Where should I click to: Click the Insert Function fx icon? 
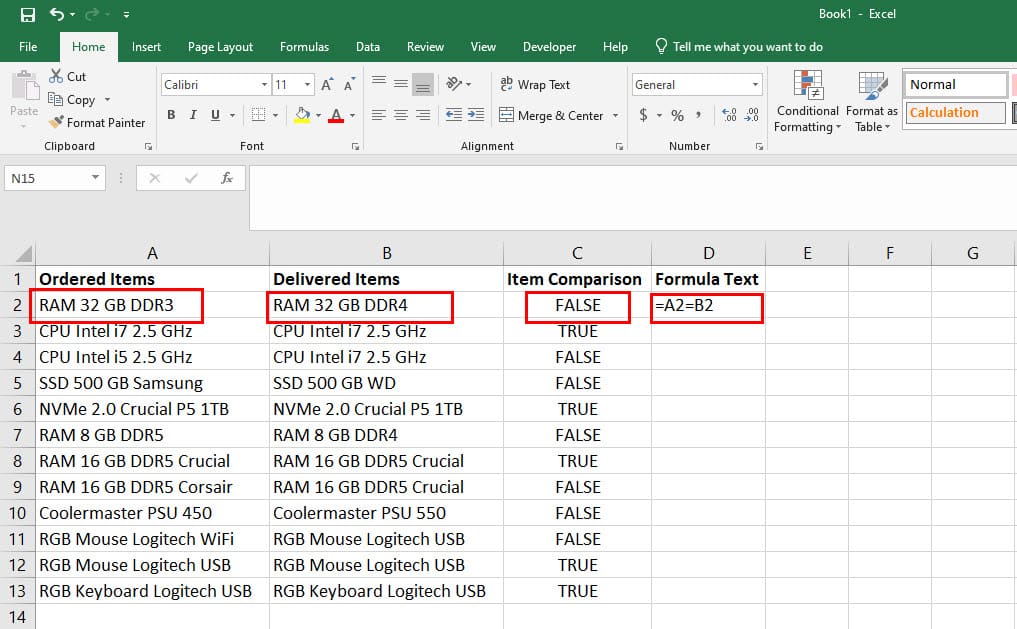(x=226, y=178)
